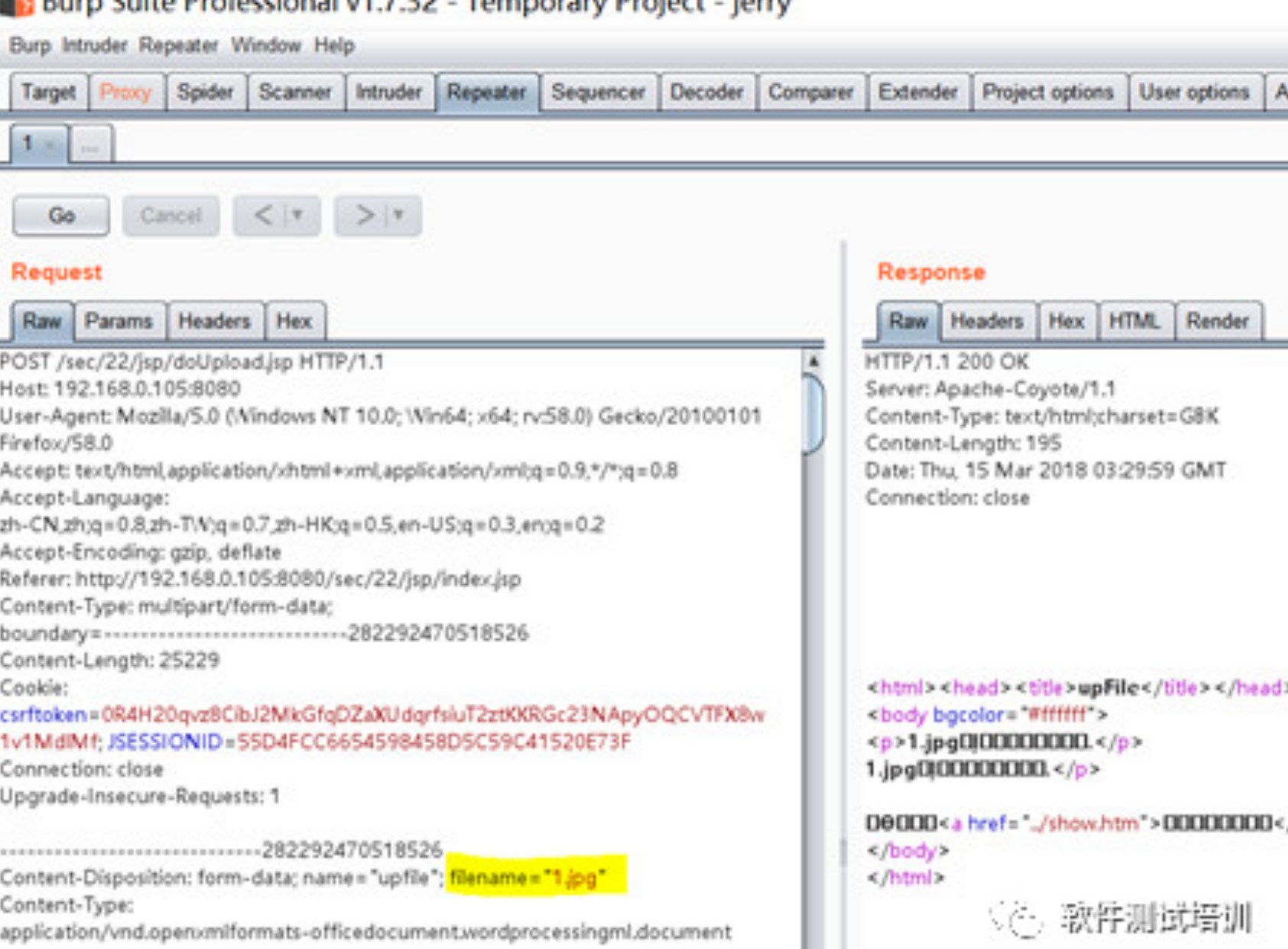
Task: Click the Cancel button
Action: tap(170, 216)
